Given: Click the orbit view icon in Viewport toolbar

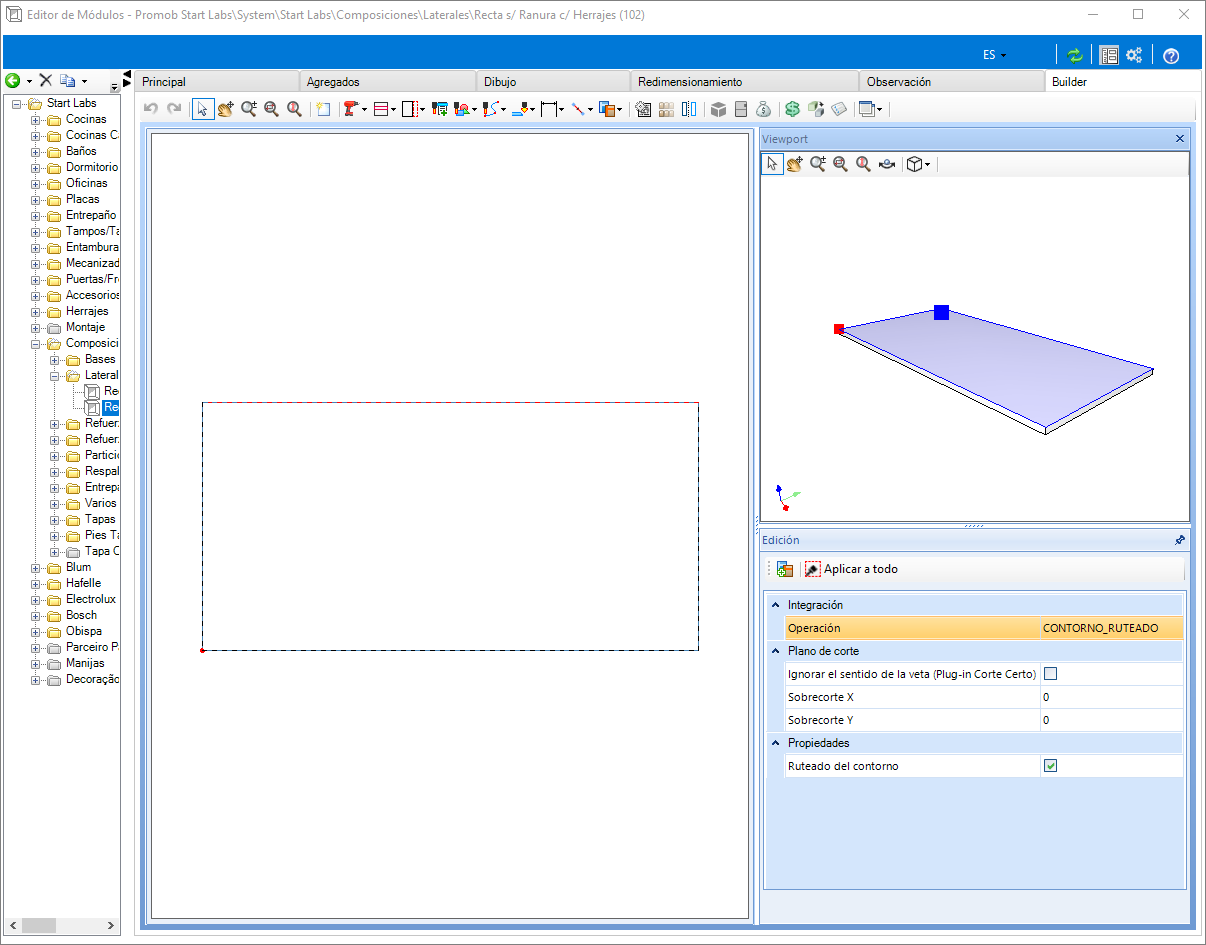Looking at the screenshot, I should click(x=886, y=164).
